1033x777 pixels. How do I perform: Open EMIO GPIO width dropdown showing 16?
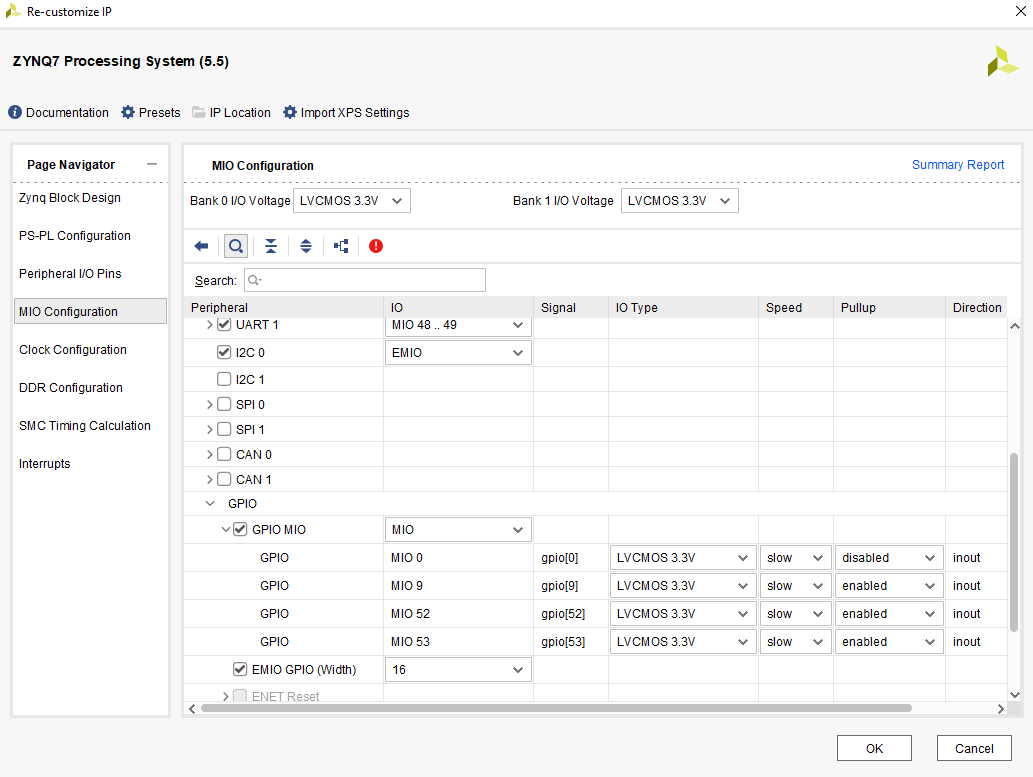click(458, 670)
